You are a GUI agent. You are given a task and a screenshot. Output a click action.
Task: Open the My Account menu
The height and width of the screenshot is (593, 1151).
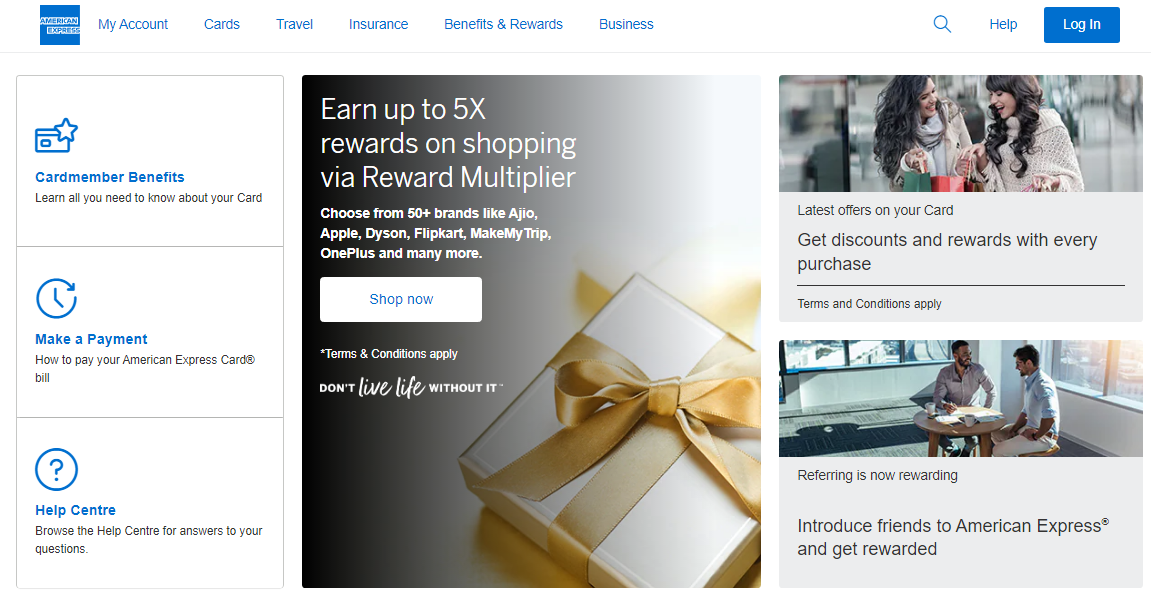pos(133,24)
